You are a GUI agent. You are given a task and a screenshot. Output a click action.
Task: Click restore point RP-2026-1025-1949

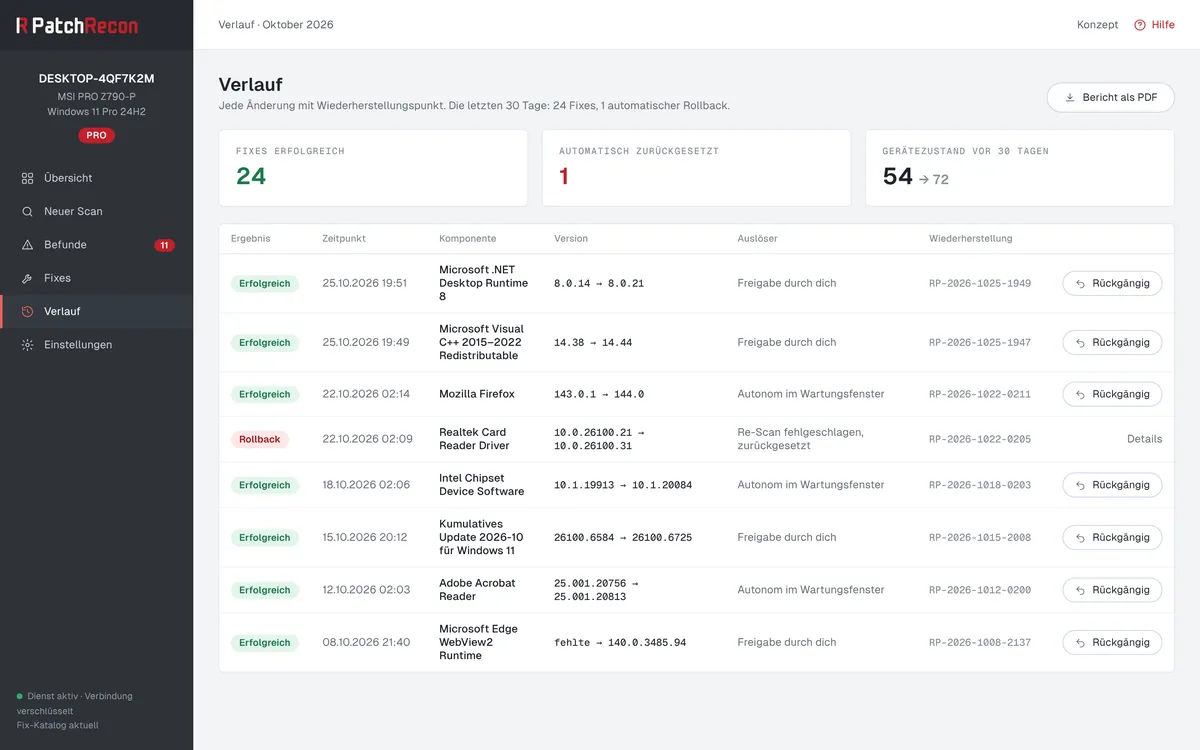click(x=980, y=284)
